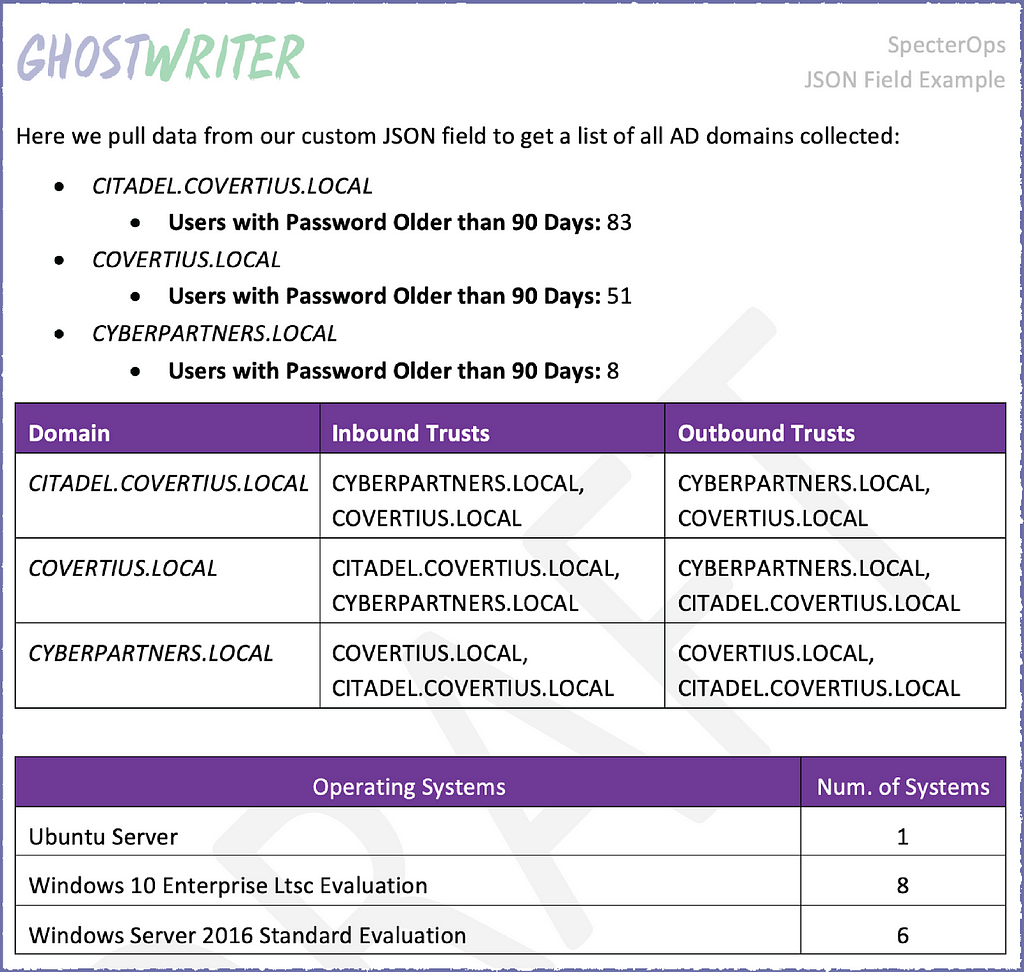Click the CITADEL.COVERTIUS.LOCAL cell in Domain column
The width and height of the screenshot is (1024, 972).
pos(167,496)
